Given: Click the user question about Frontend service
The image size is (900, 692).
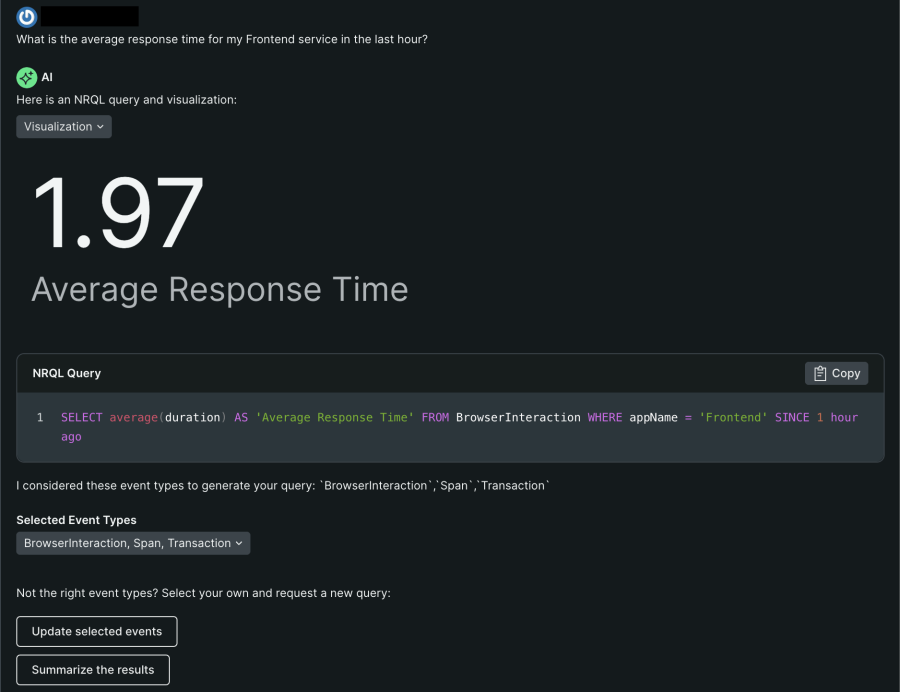Looking at the screenshot, I should coord(229,39).
